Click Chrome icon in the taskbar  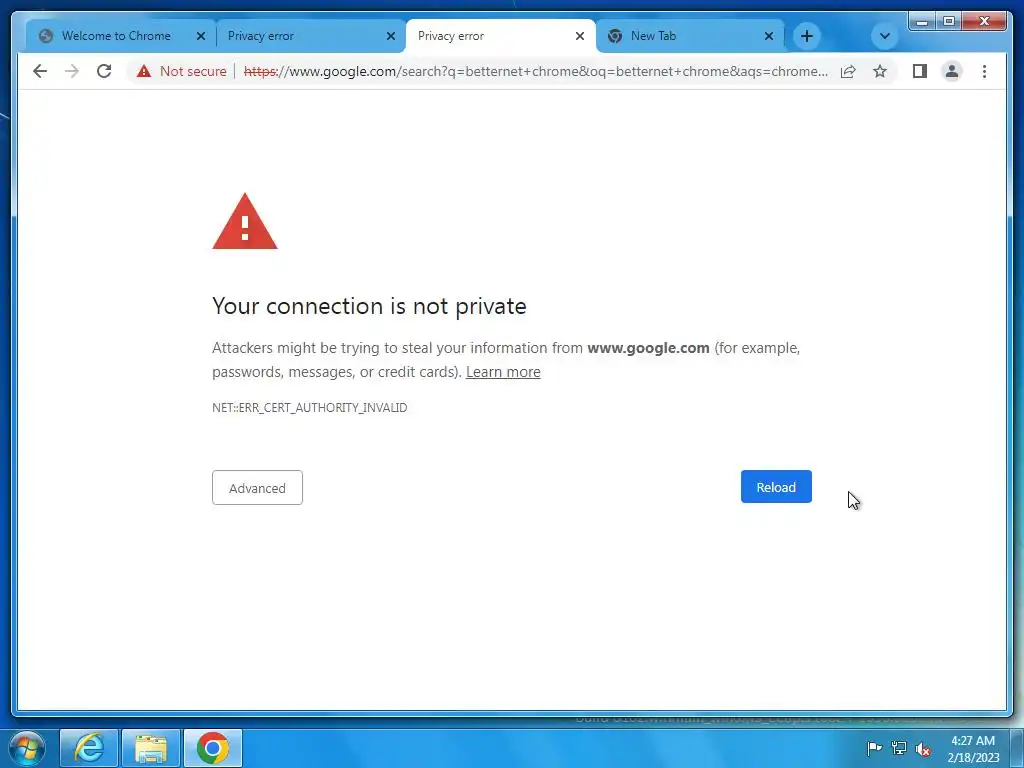click(x=213, y=748)
